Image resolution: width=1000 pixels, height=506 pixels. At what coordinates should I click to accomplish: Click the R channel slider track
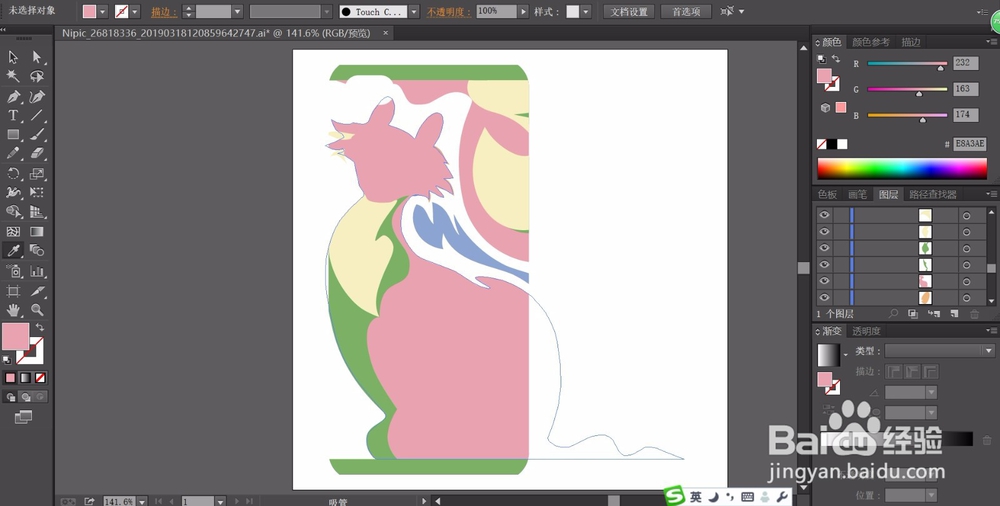tap(907, 63)
